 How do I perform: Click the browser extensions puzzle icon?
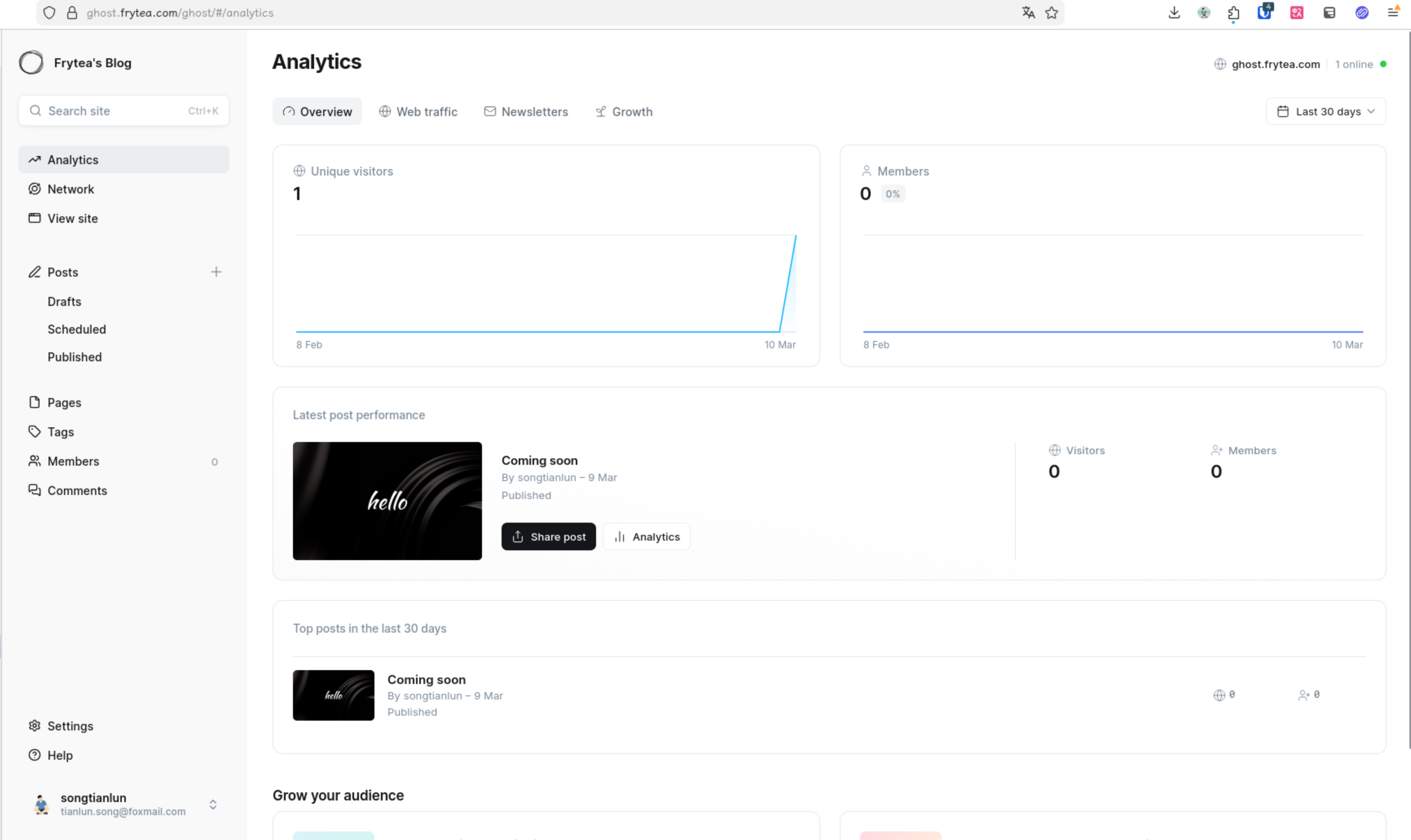coord(1233,13)
